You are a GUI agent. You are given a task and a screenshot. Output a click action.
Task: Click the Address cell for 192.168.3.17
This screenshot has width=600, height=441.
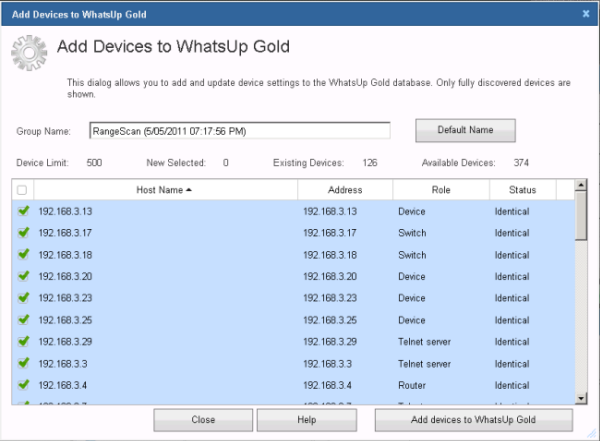coord(330,233)
